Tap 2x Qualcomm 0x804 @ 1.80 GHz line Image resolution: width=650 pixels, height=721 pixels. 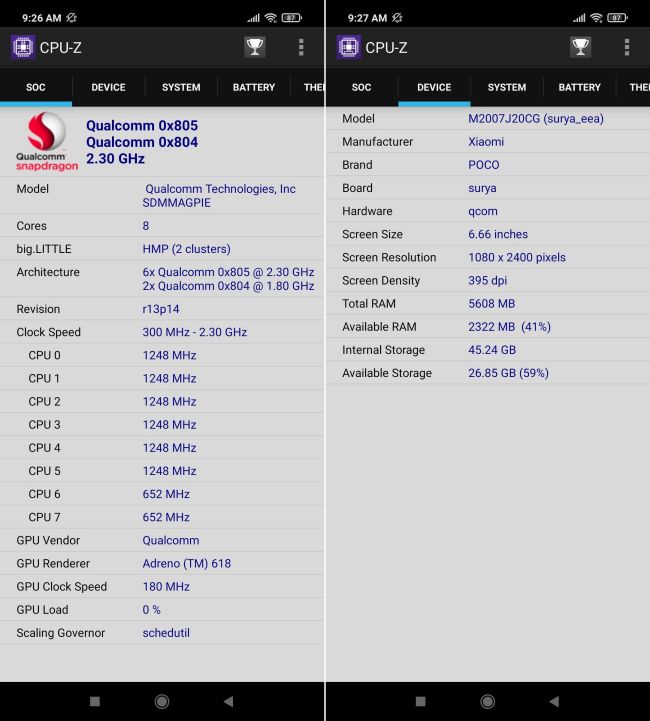coord(228,286)
